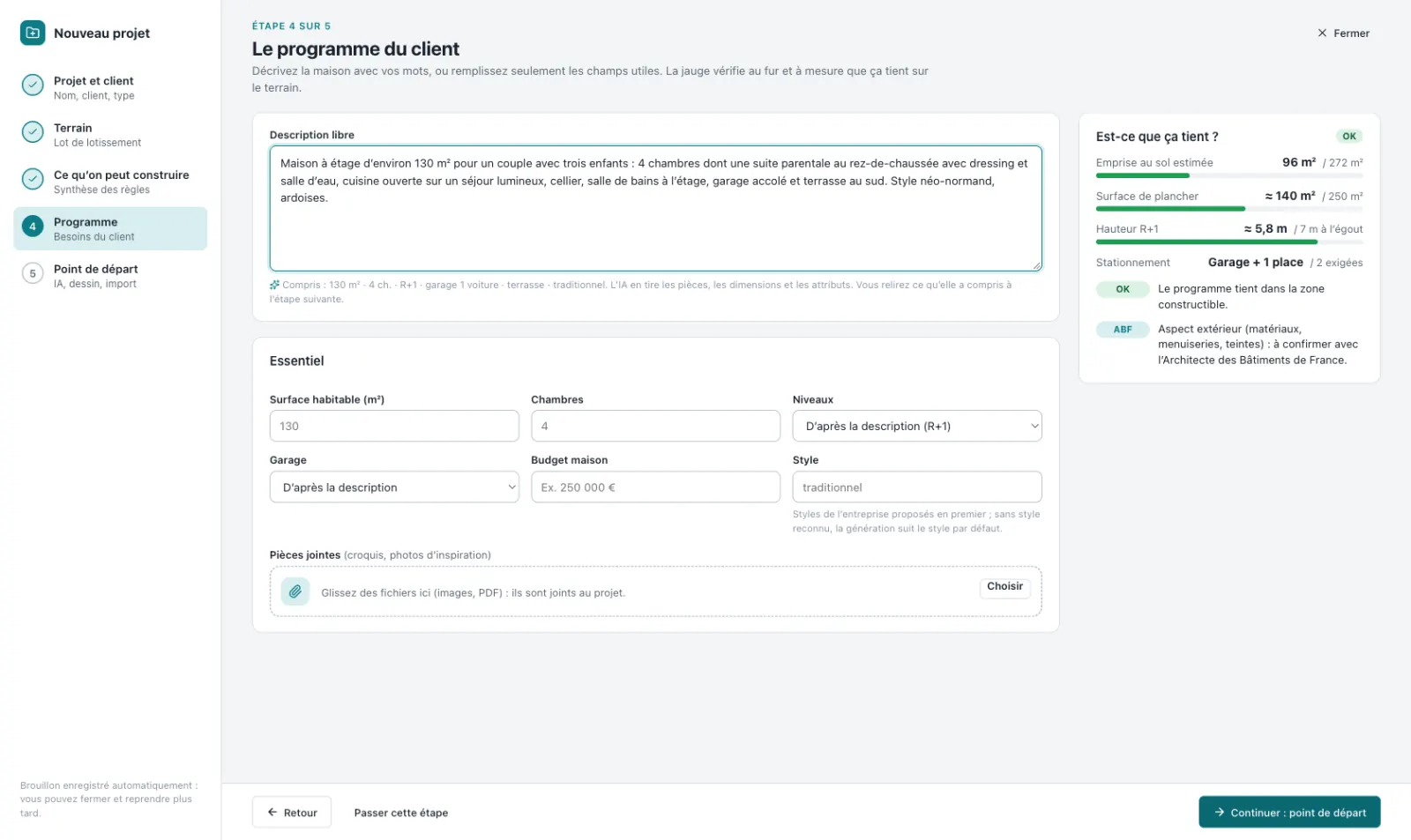Click the Description libre text area
1411x840 pixels.
pos(655,208)
